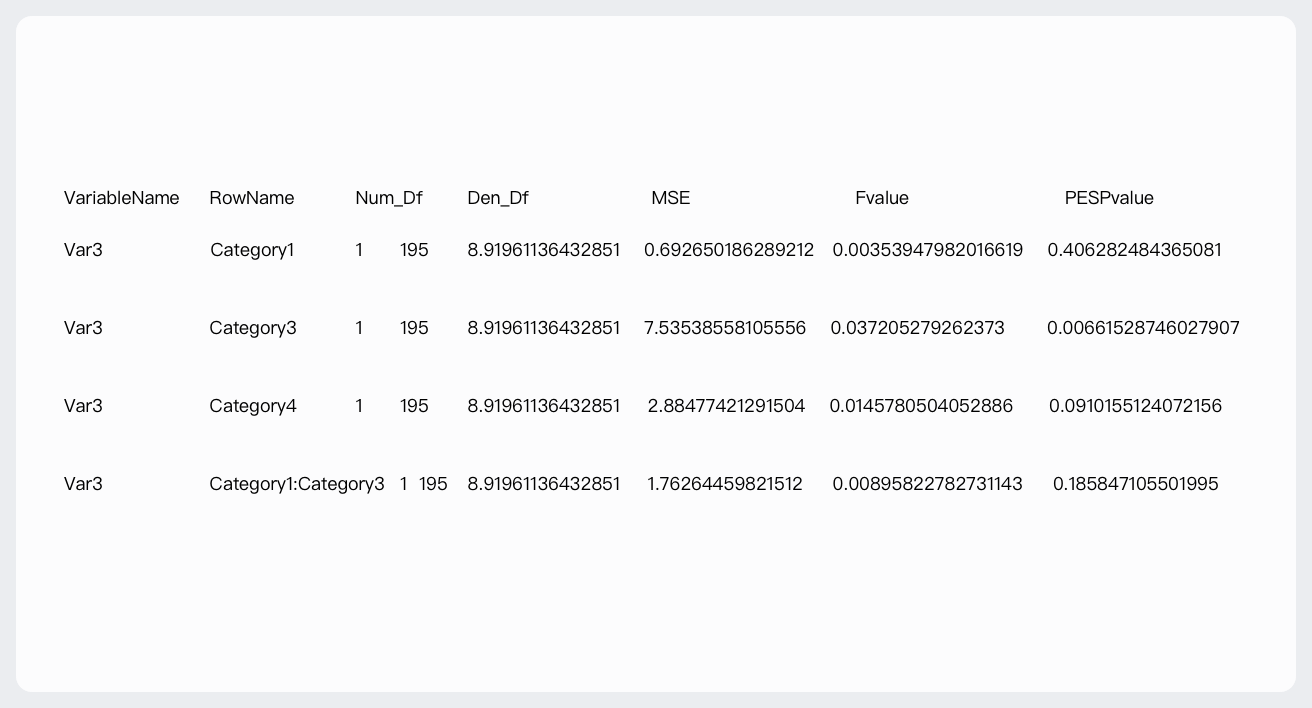Select the value 0.406282484365081
1312x708 pixels.
(1134, 250)
